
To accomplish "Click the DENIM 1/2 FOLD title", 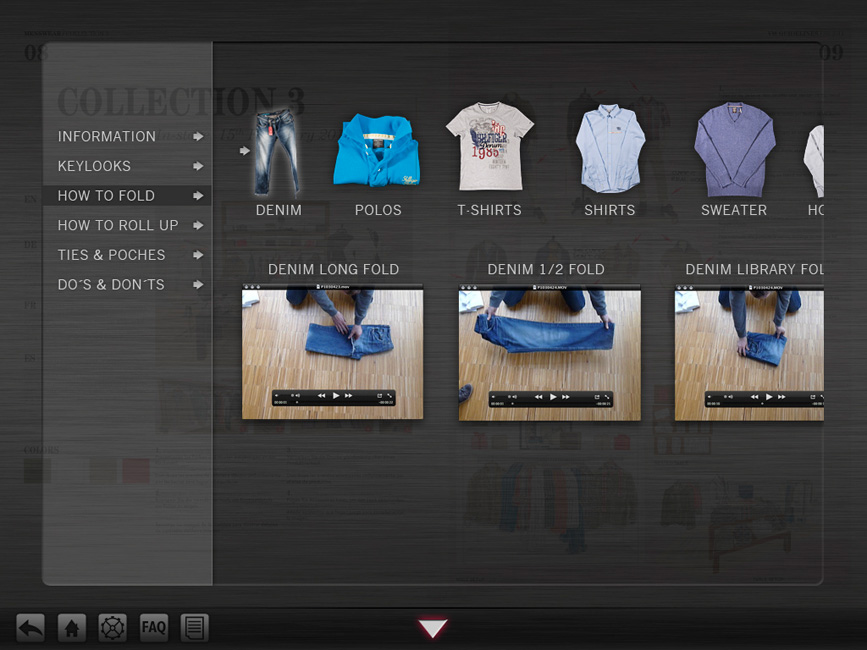I will (x=546, y=269).
